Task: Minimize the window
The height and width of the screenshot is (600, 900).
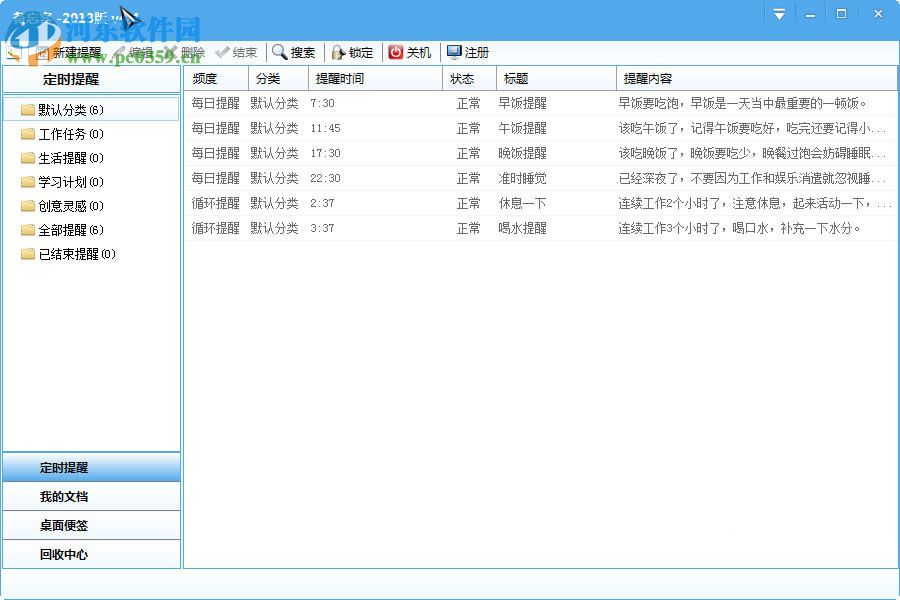Action: (810, 14)
